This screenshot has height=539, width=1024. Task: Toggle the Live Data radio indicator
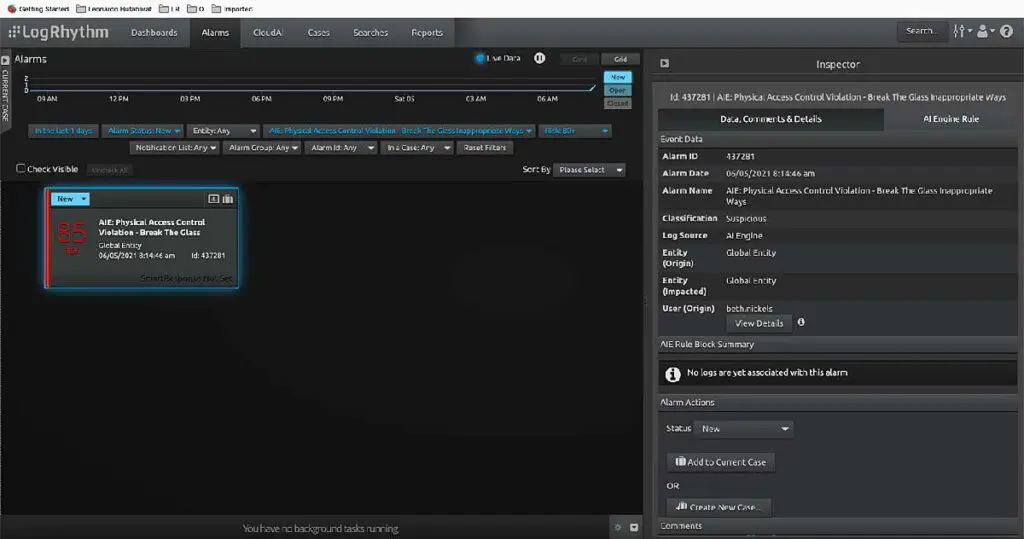pos(480,58)
